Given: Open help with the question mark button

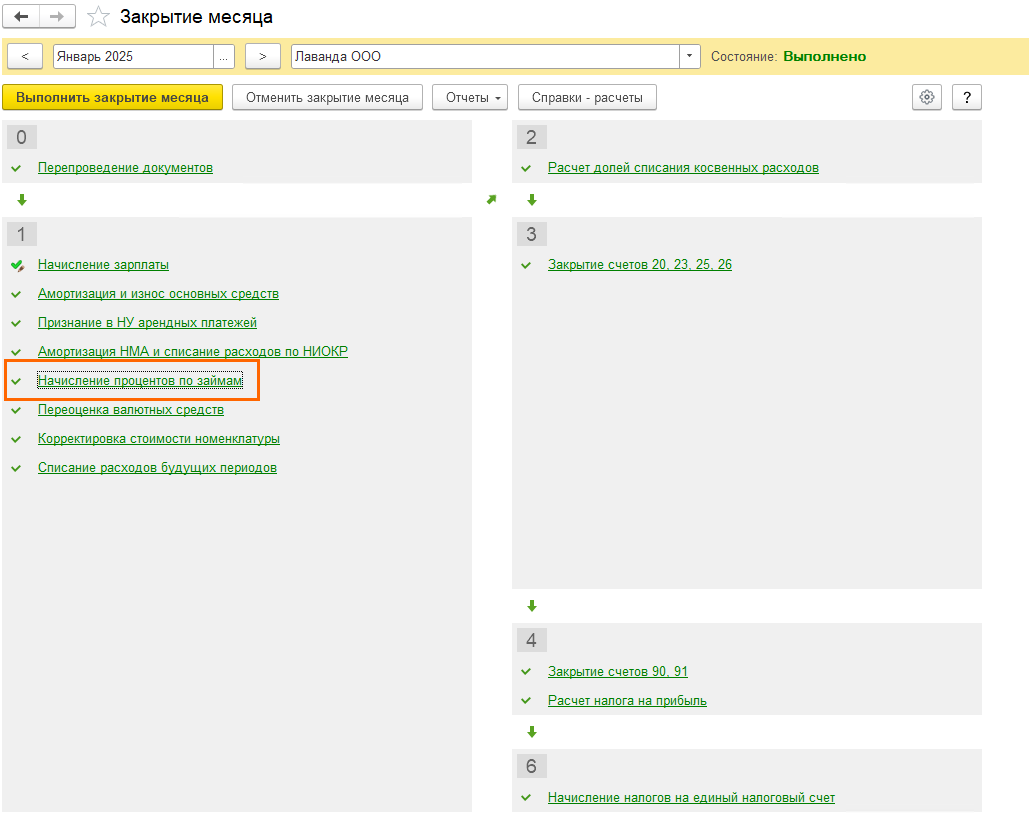Looking at the screenshot, I should (966, 97).
